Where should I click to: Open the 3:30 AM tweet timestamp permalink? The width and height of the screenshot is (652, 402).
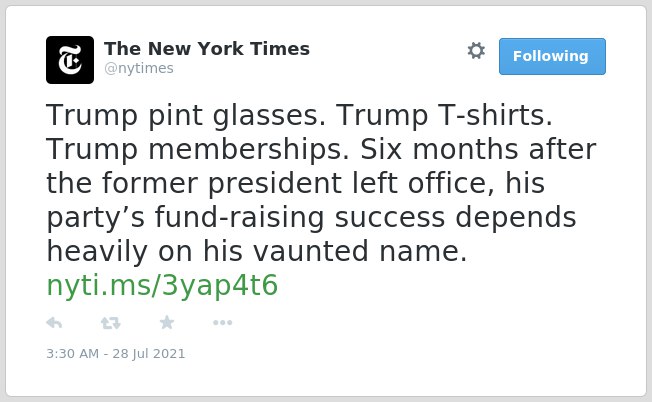pyautogui.click(x=73, y=354)
